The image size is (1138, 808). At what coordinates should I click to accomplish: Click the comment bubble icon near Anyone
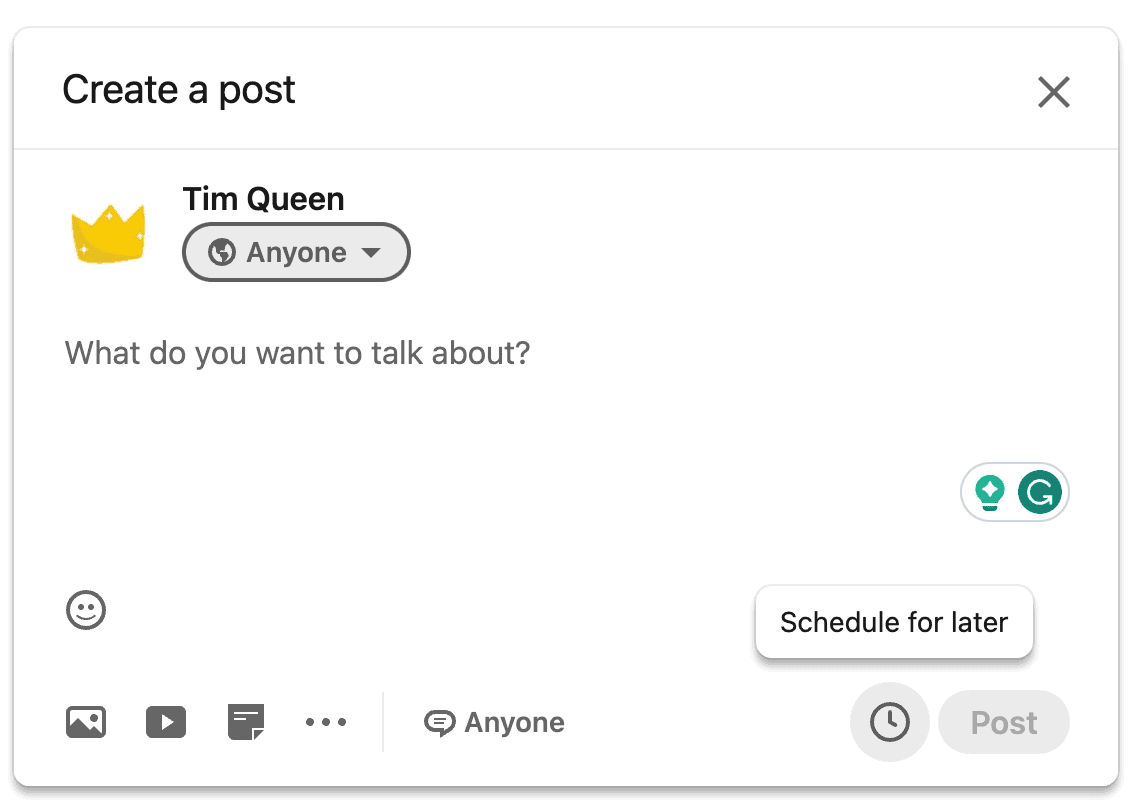point(440,723)
